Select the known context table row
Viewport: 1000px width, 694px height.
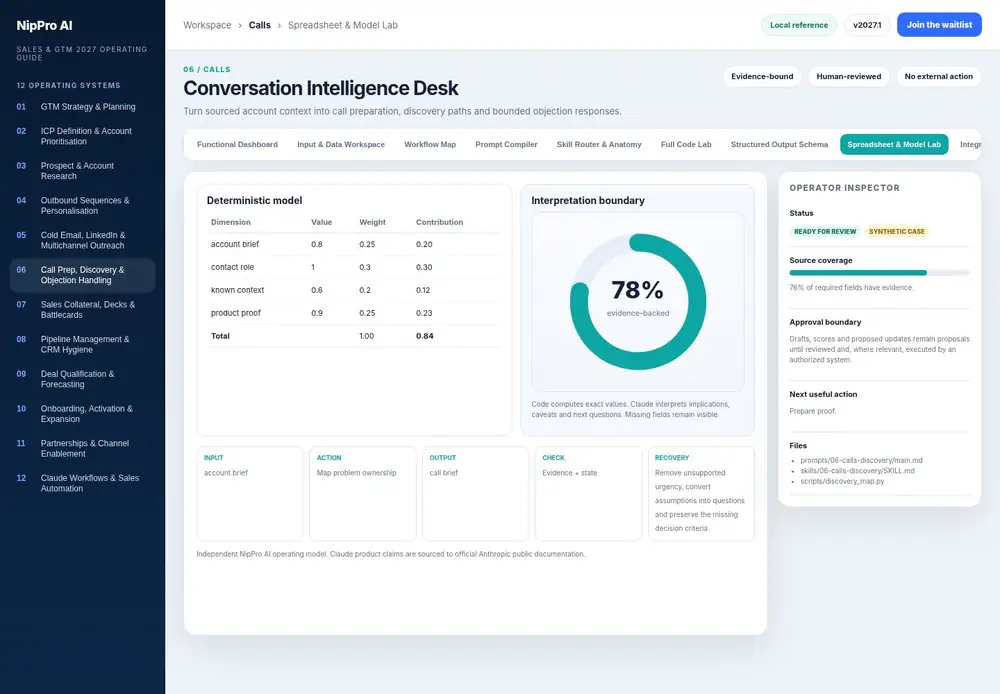pyautogui.click(x=354, y=290)
